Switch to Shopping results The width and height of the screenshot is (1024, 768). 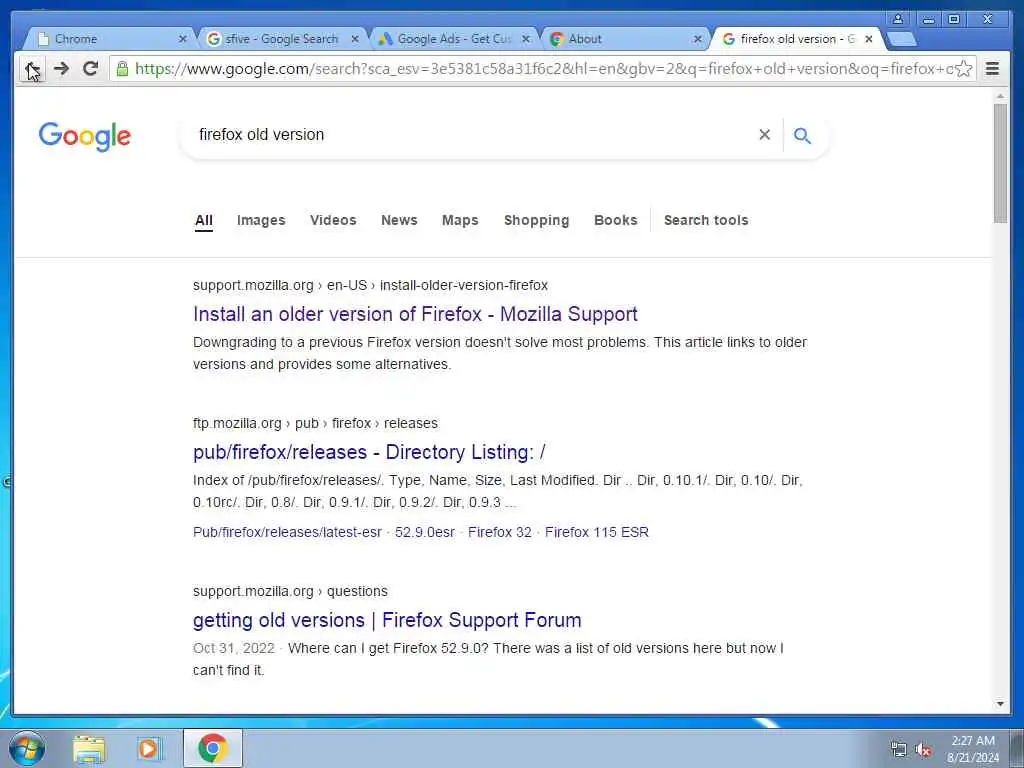point(536,221)
